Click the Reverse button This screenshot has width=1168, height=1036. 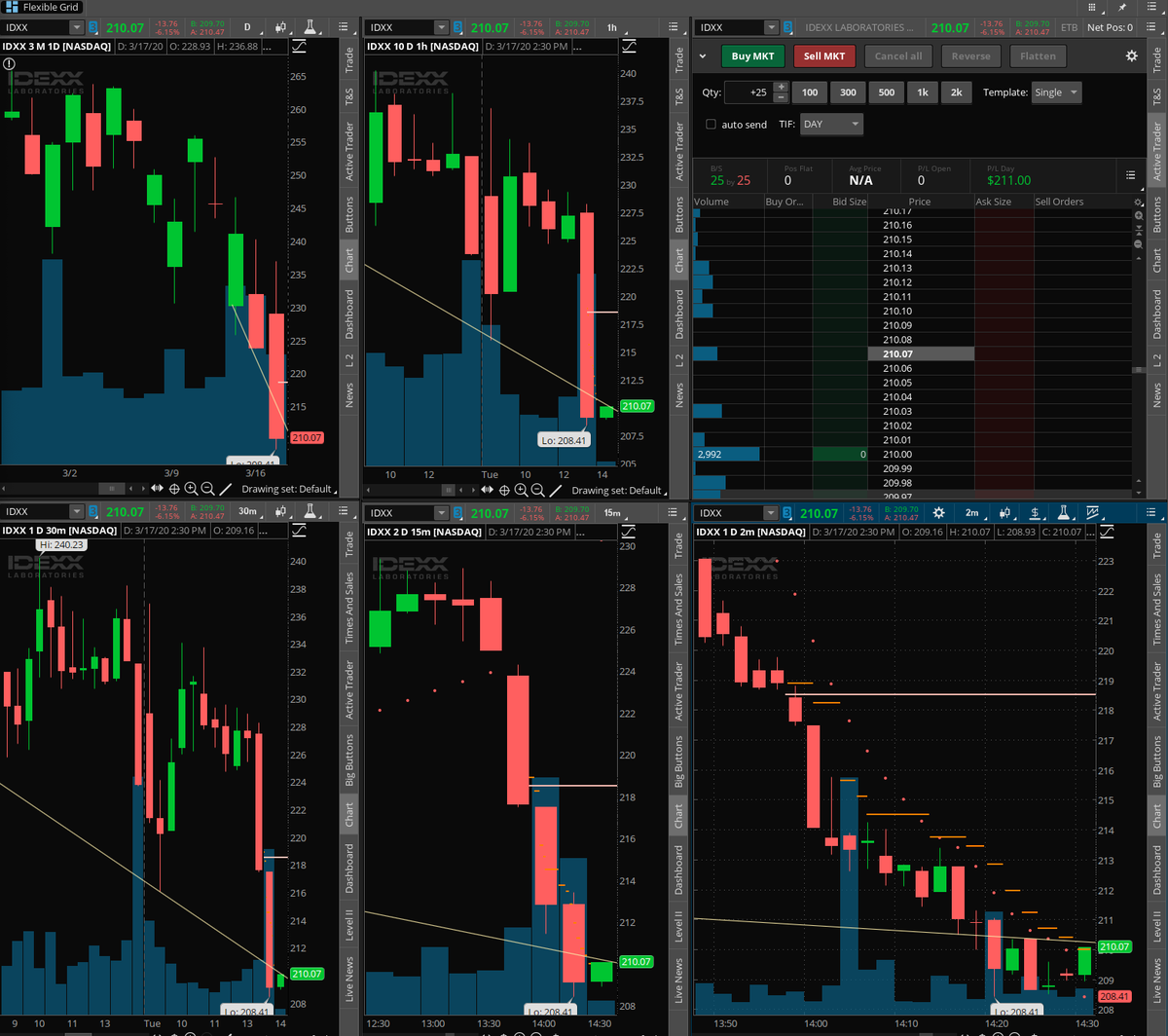click(x=970, y=56)
